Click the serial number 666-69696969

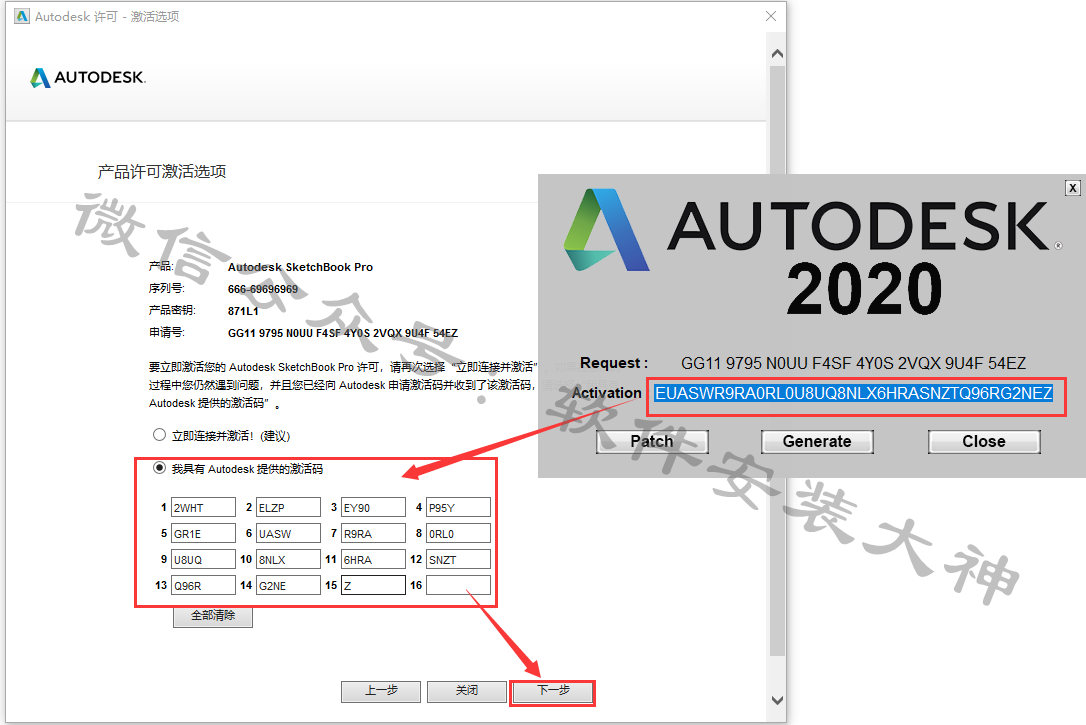tap(262, 289)
